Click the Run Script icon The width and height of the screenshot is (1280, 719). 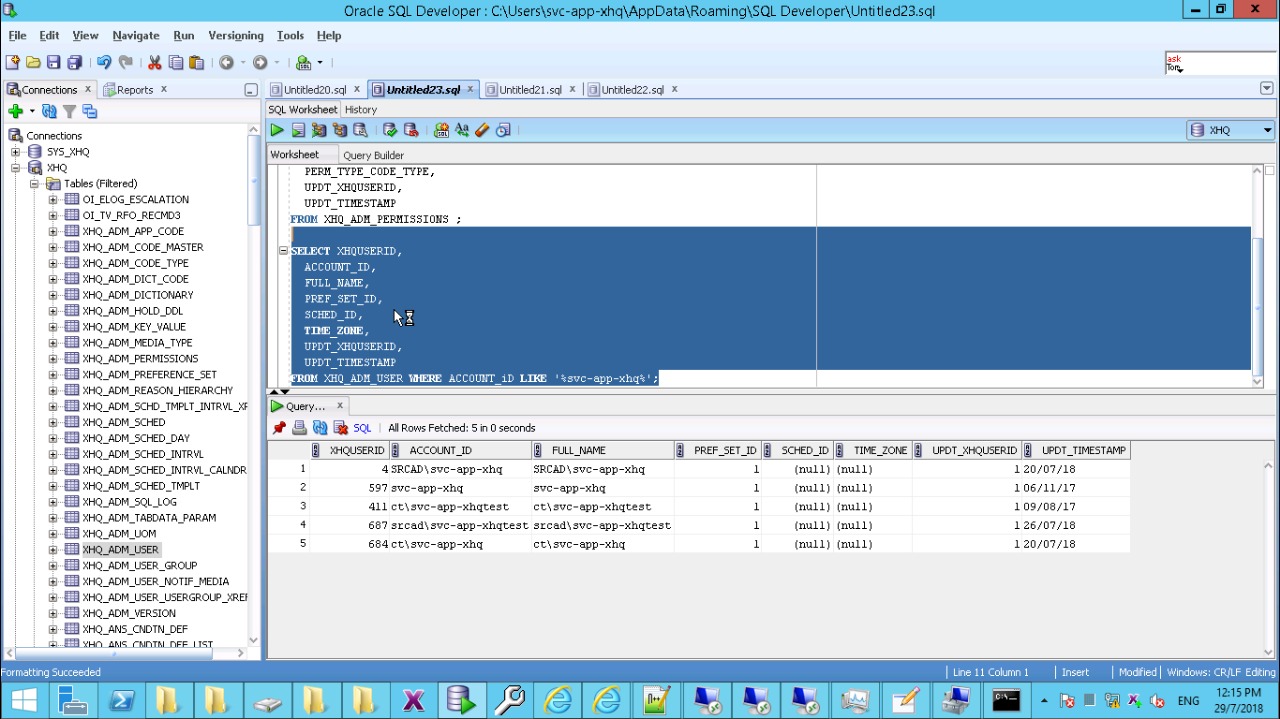click(297, 130)
